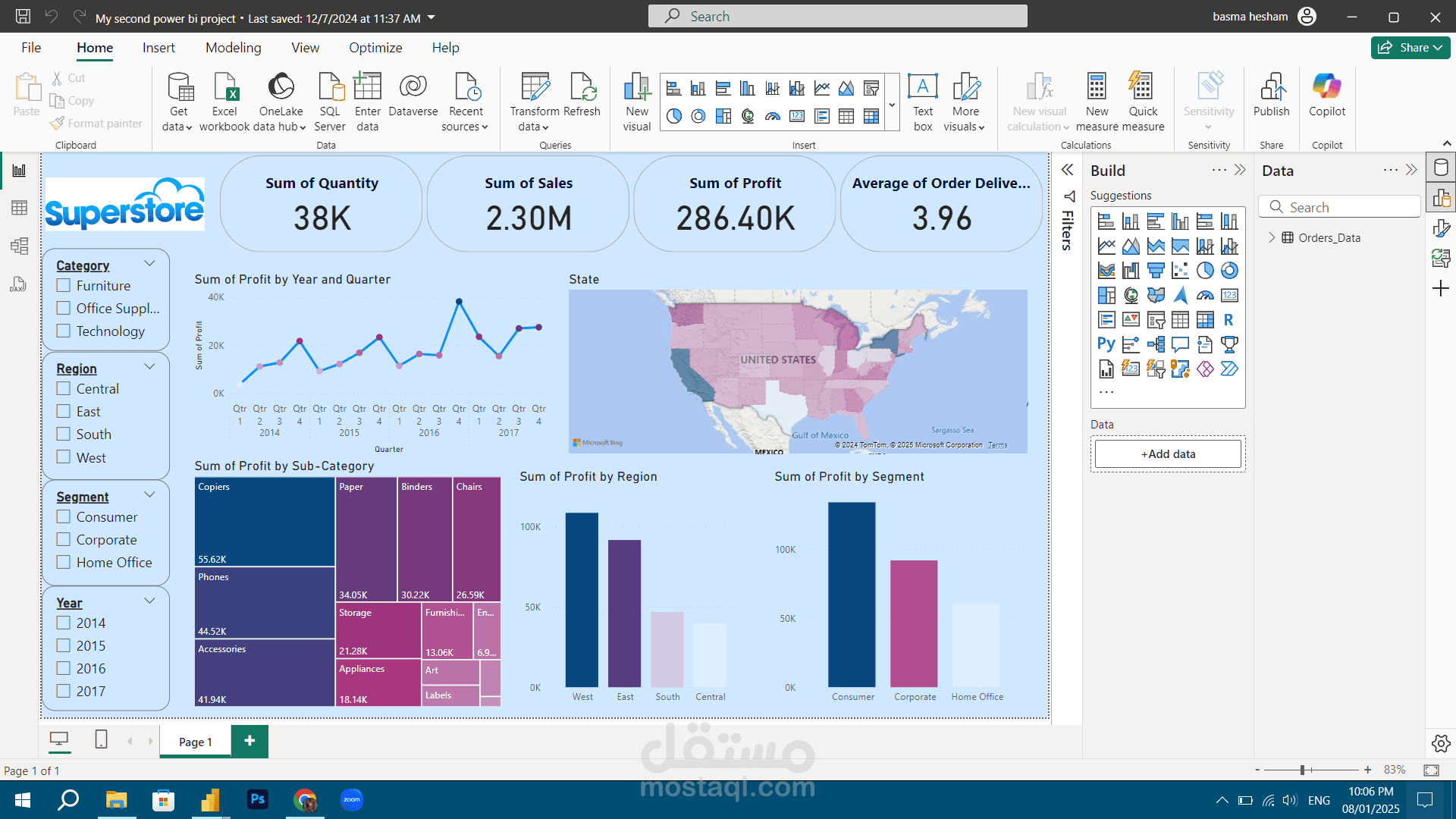Image resolution: width=1456 pixels, height=819 pixels.
Task: Open the View ribbon tab
Action: [x=305, y=48]
